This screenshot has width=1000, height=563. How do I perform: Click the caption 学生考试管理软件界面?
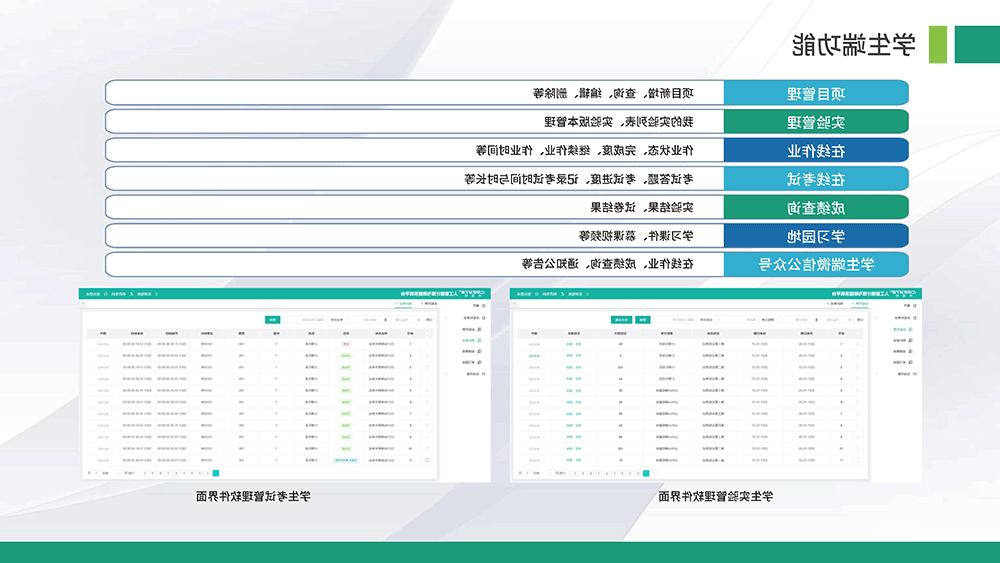tap(253, 496)
